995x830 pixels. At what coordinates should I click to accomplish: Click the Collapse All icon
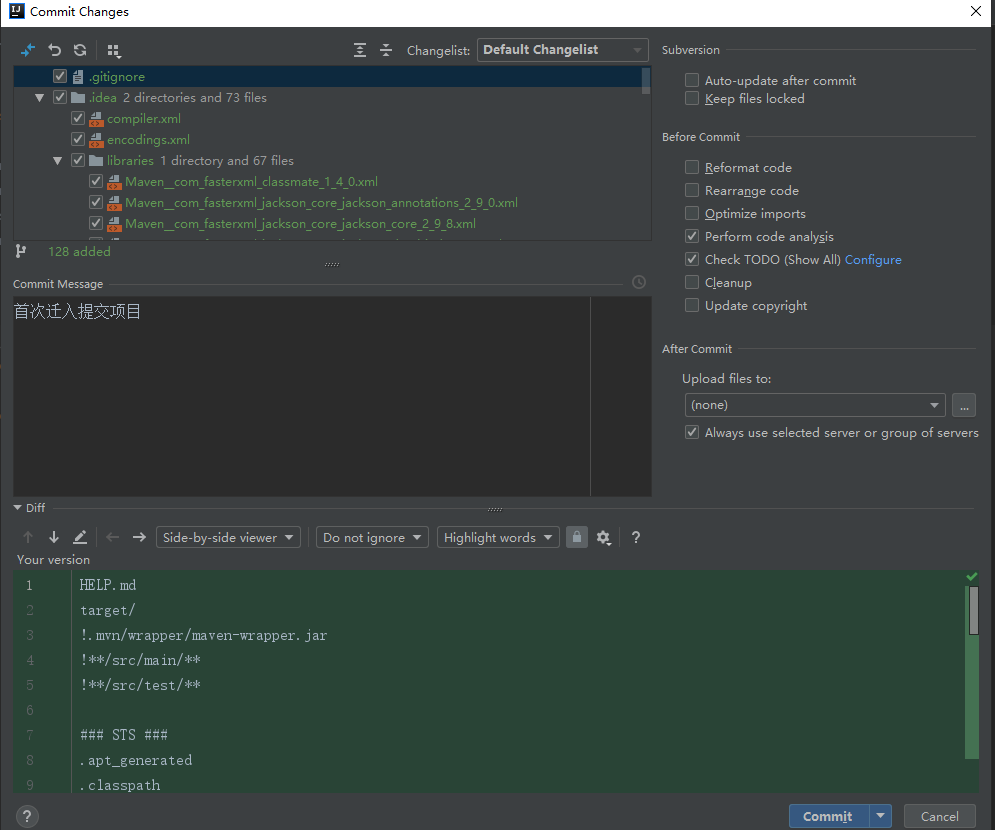click(x=386, y=50)
